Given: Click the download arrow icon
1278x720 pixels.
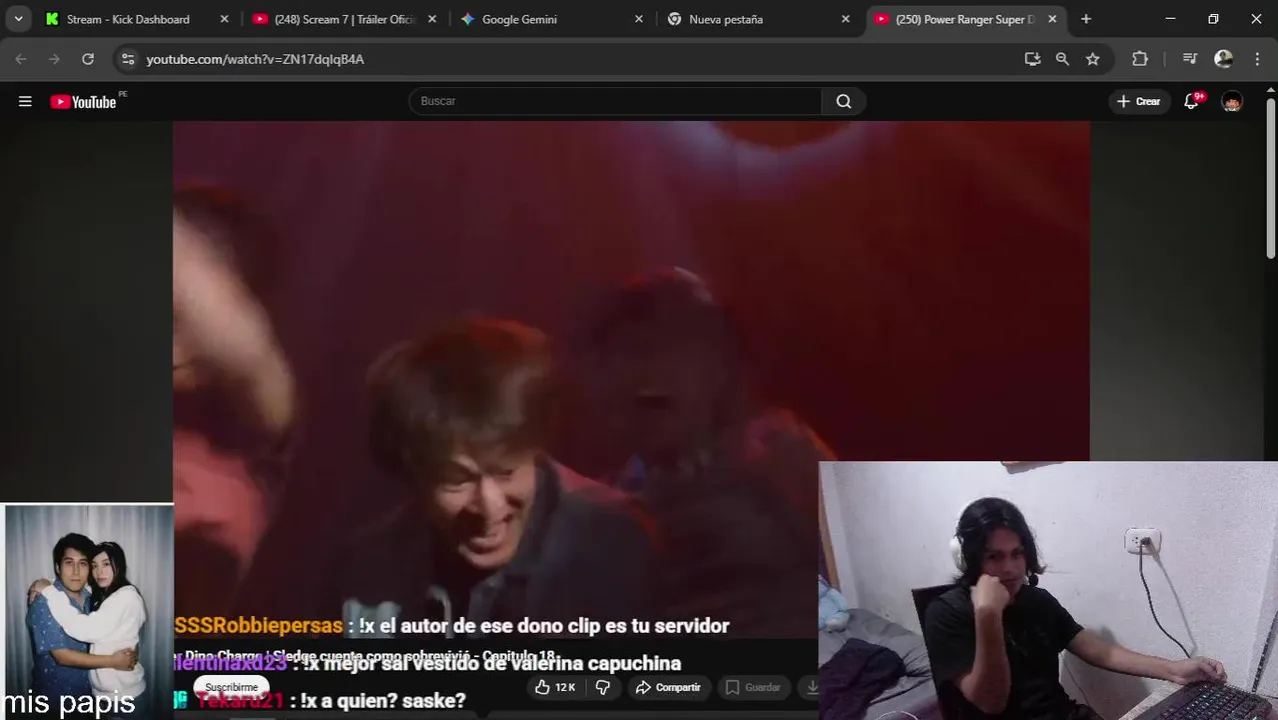Looking at the screenshot, I should coord(811,687).
